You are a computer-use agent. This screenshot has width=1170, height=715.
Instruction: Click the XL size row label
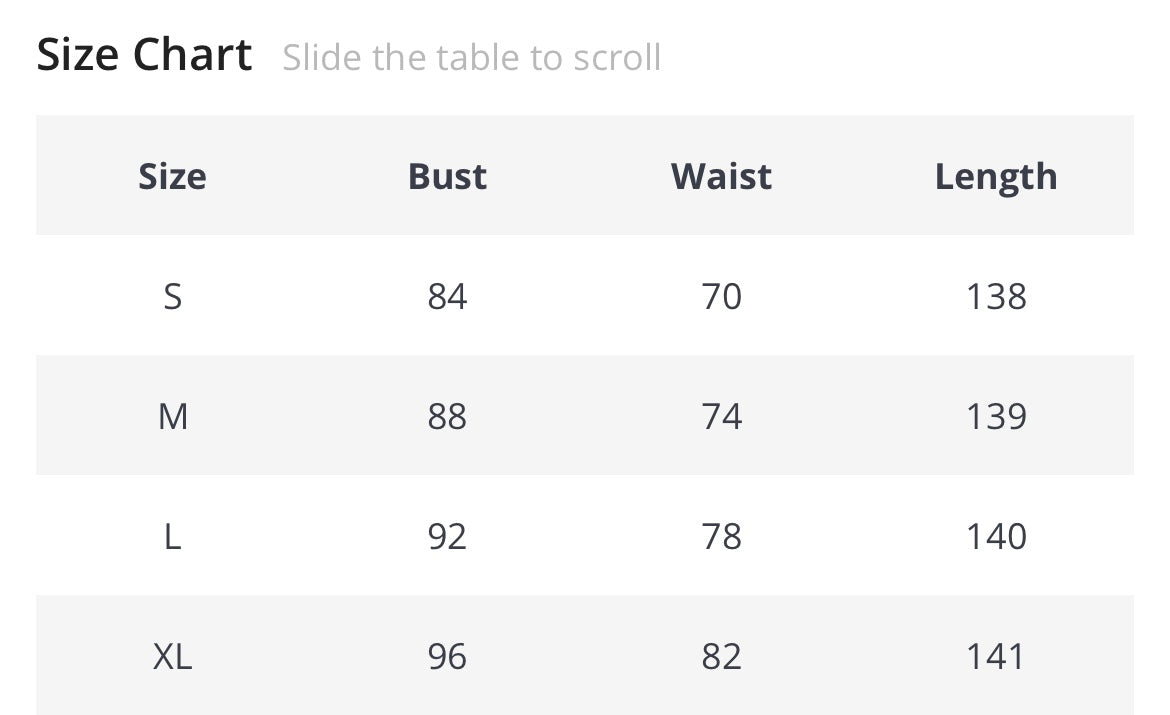[x=172, y=657]
